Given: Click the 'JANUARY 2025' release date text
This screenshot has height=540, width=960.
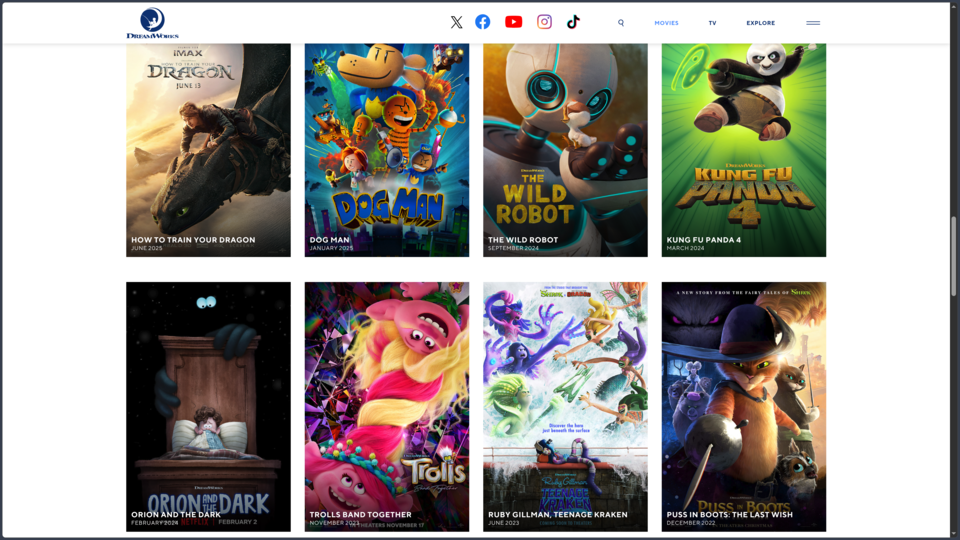Looking at the screenshot, I should tap(331, 248).
